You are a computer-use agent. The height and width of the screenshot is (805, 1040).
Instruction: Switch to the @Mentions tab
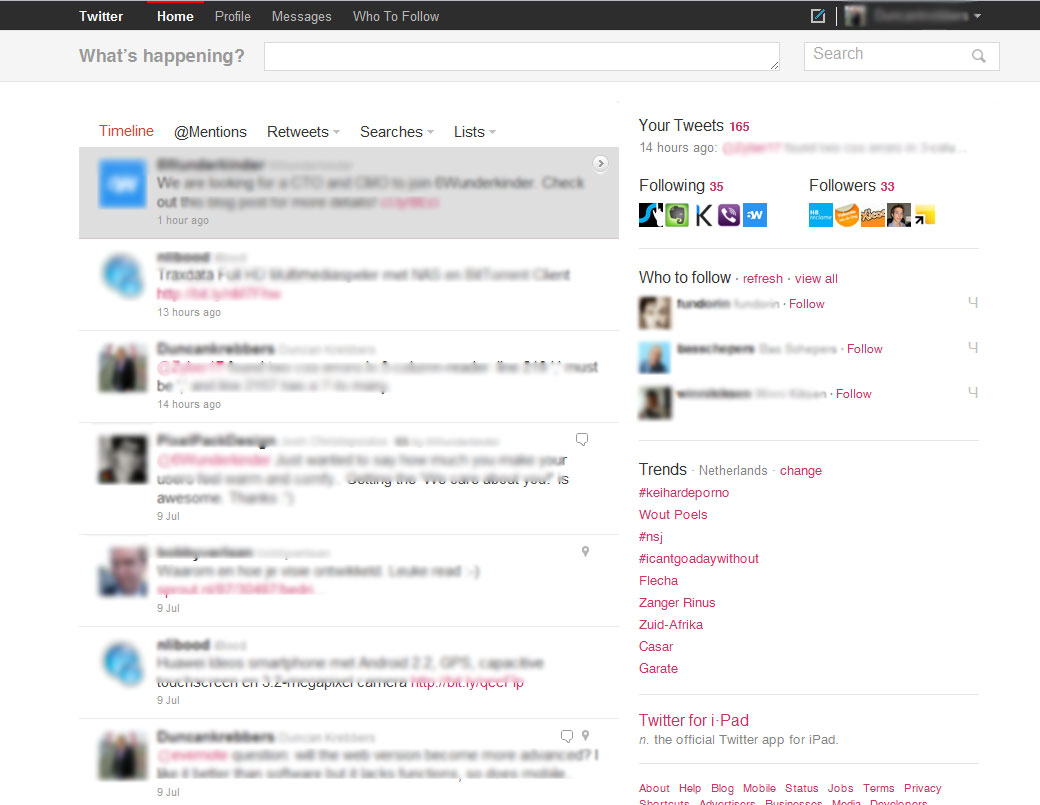click(x=210, y=131)
